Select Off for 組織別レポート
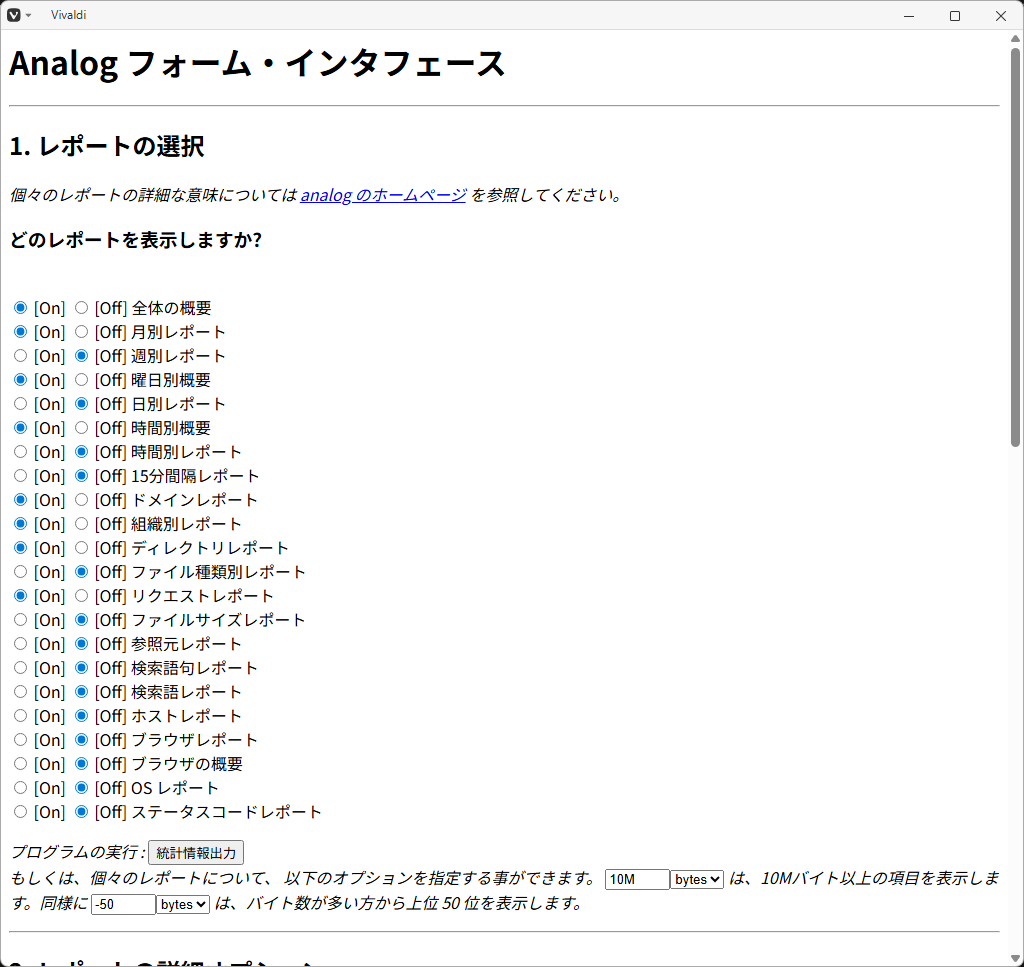This screenshot has height=967, width=1024. (81, 524)
